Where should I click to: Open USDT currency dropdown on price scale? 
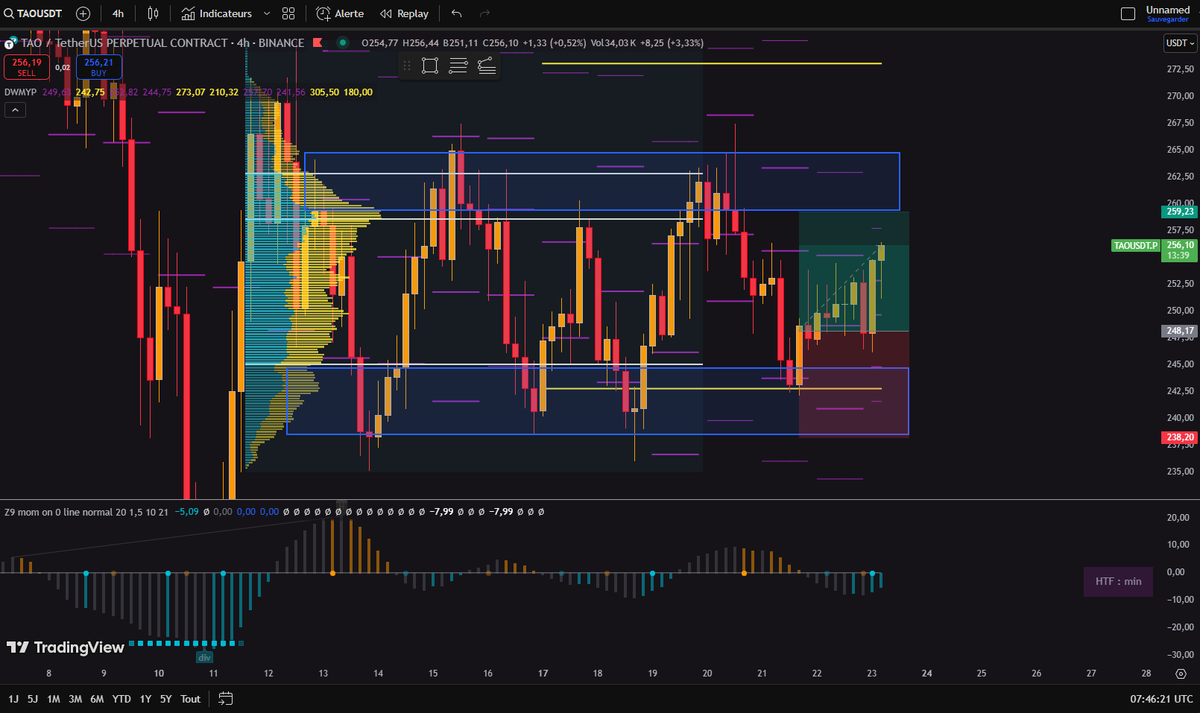click(1178, 43)
